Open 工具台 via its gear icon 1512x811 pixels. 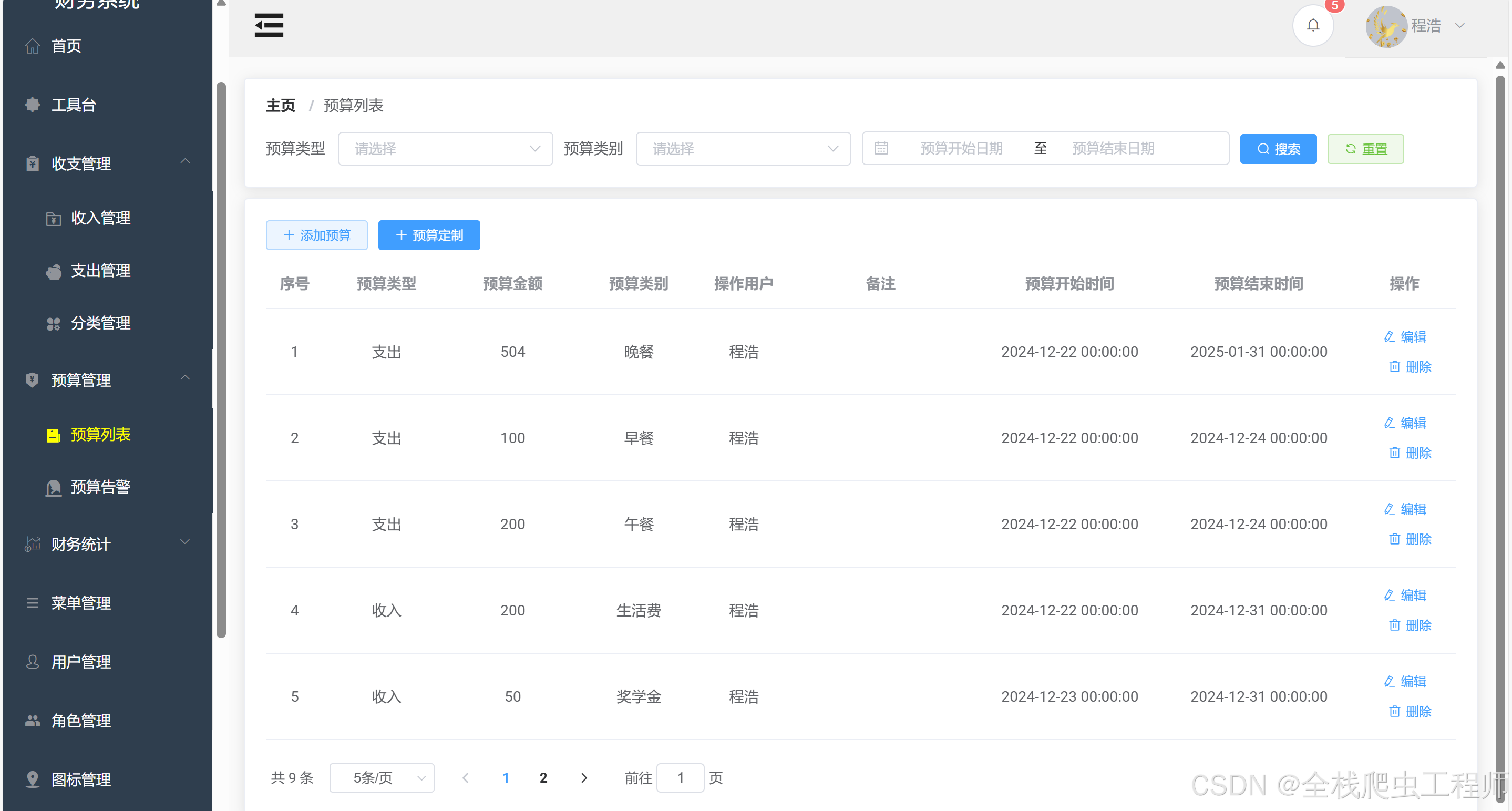click(33, 105)
